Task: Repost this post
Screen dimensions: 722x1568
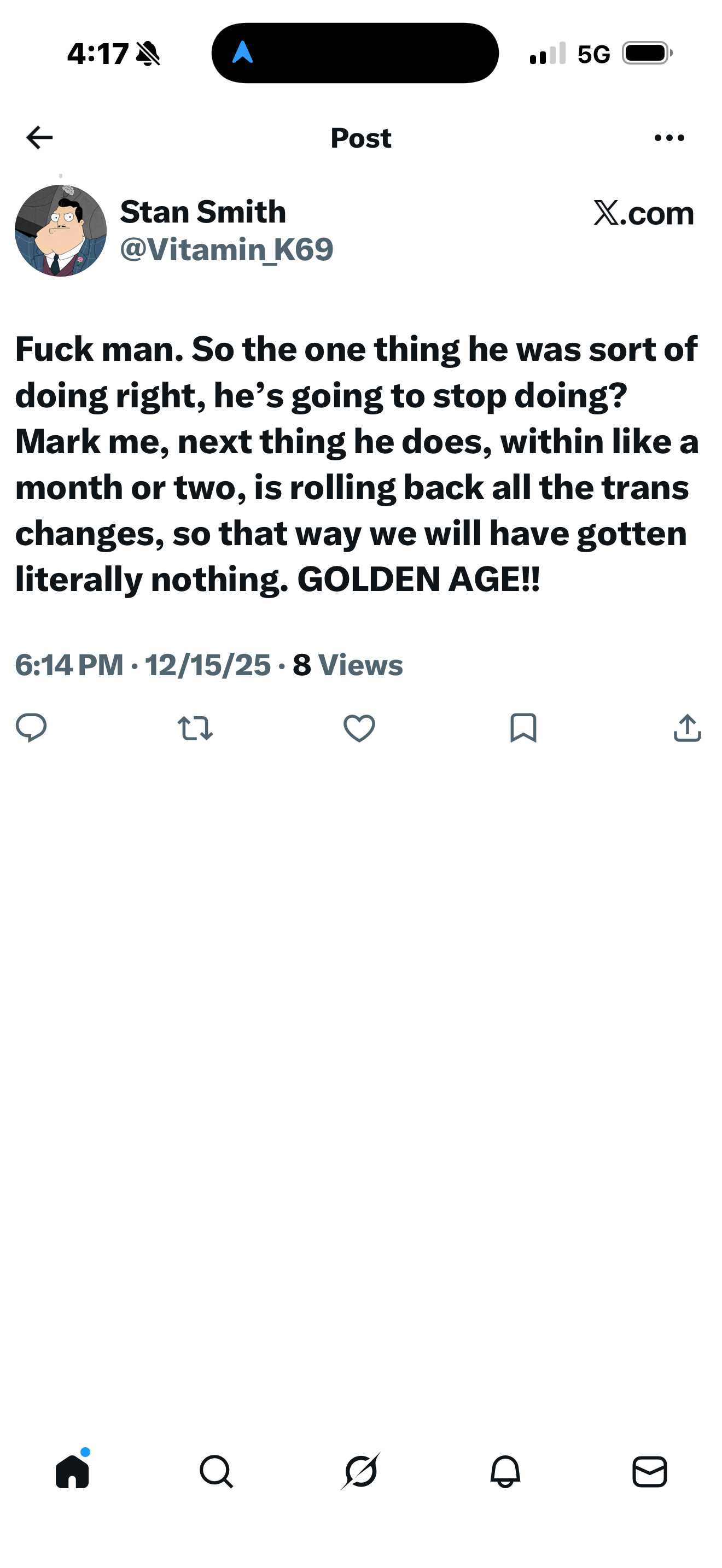Action: (x=195, y=728)
